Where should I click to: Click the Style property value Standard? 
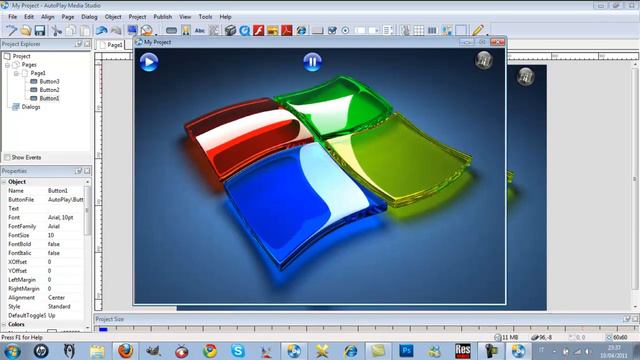(59, 307)
